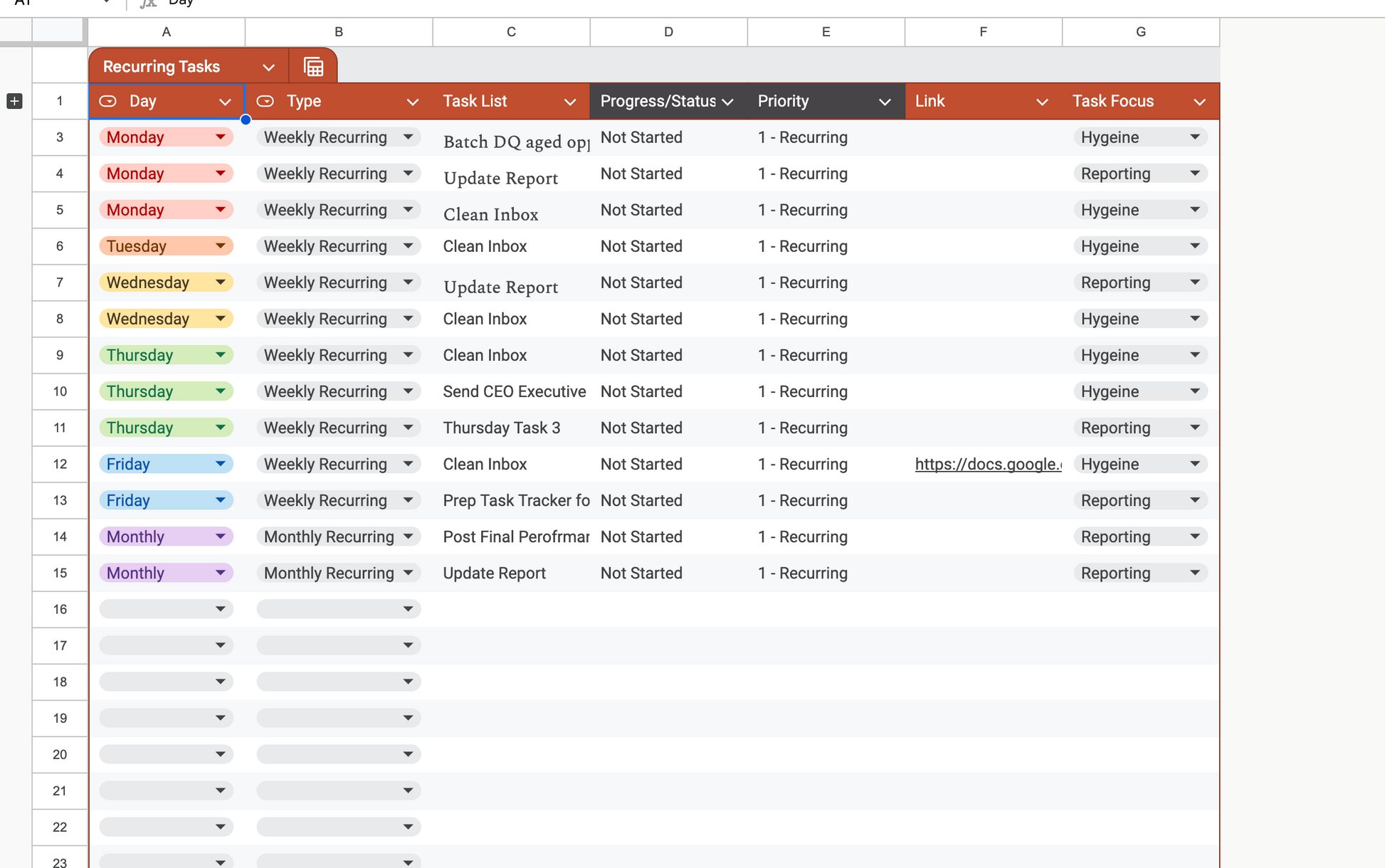Open Link column options arrow

1042,102
